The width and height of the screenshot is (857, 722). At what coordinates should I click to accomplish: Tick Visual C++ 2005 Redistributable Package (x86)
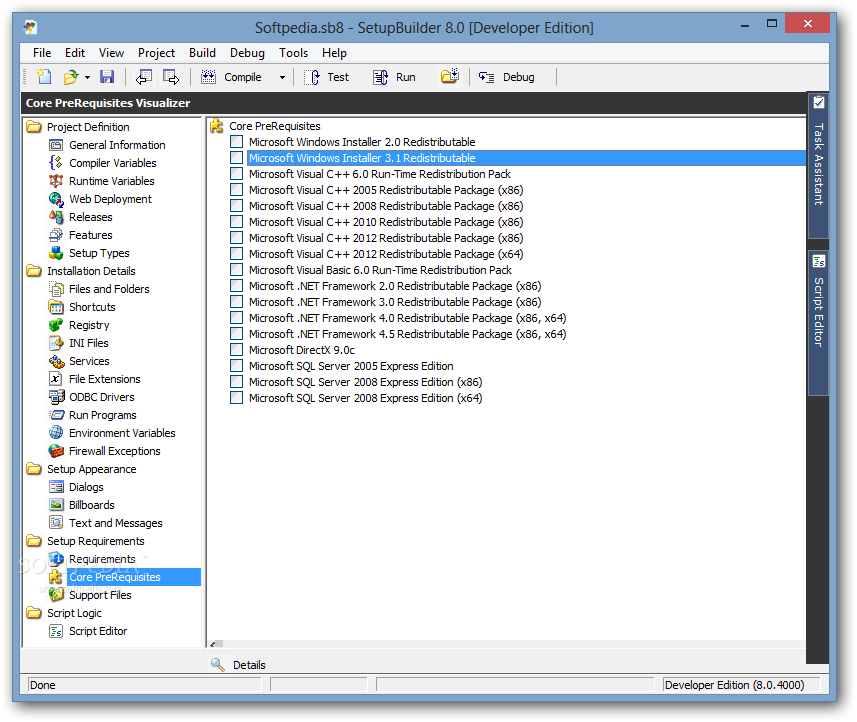237,190
